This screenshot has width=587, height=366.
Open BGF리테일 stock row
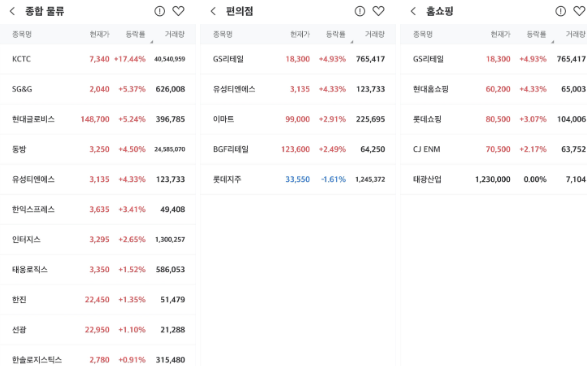pyautogui.click(x=298, y=149)
